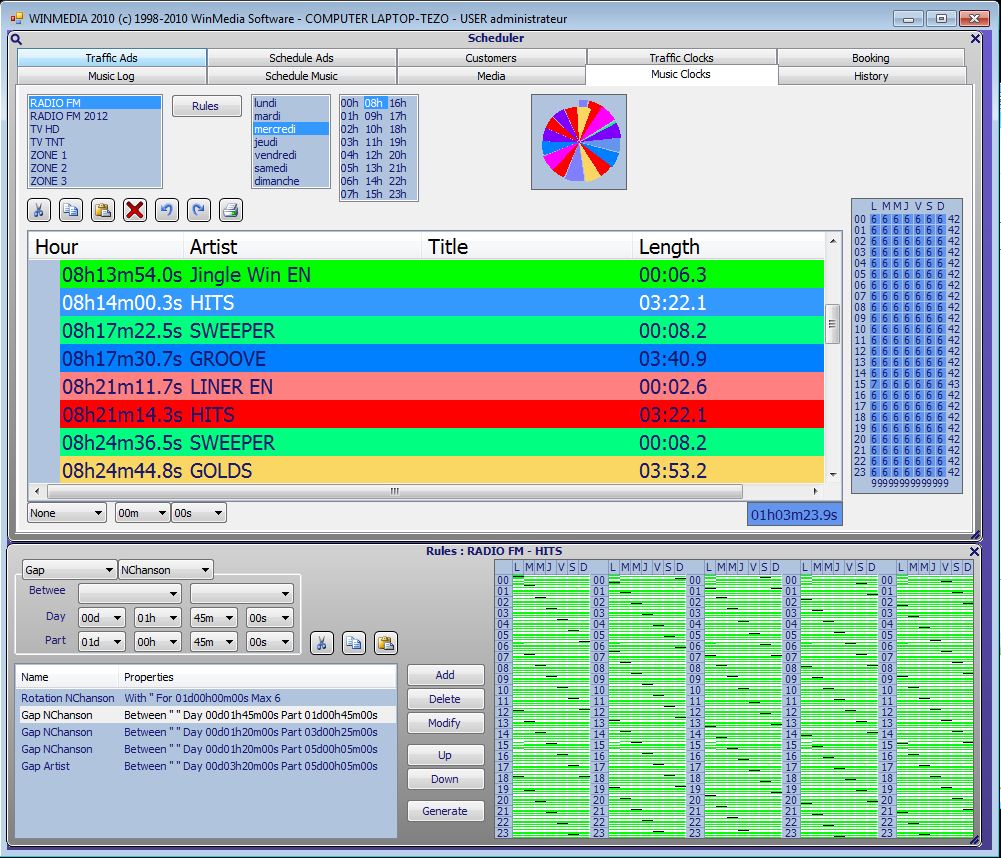Viewport: 1001px width, 858px height.
Task: Delete the selected item with the red X icon
Action: (134, 210)
